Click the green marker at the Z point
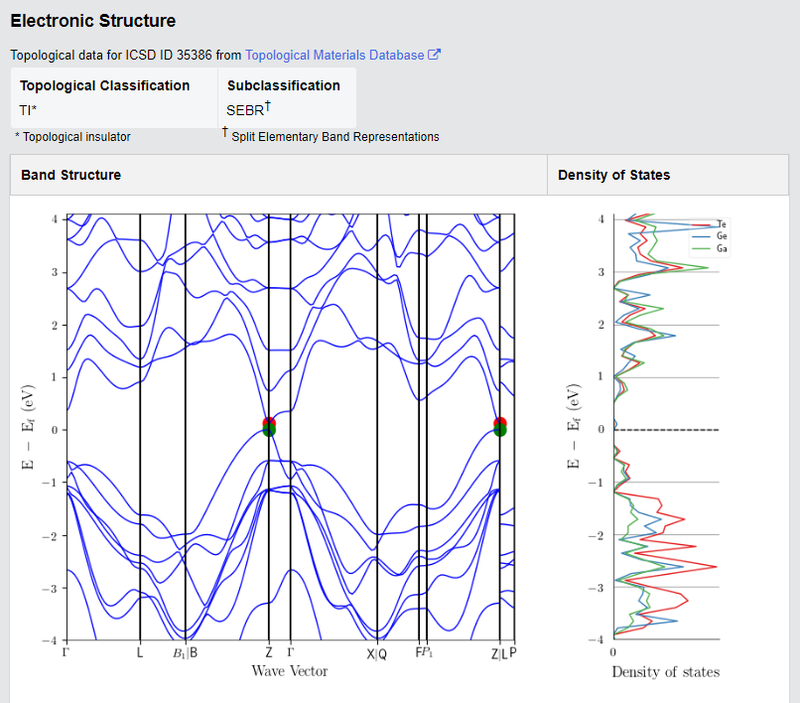 click(269, 431)
